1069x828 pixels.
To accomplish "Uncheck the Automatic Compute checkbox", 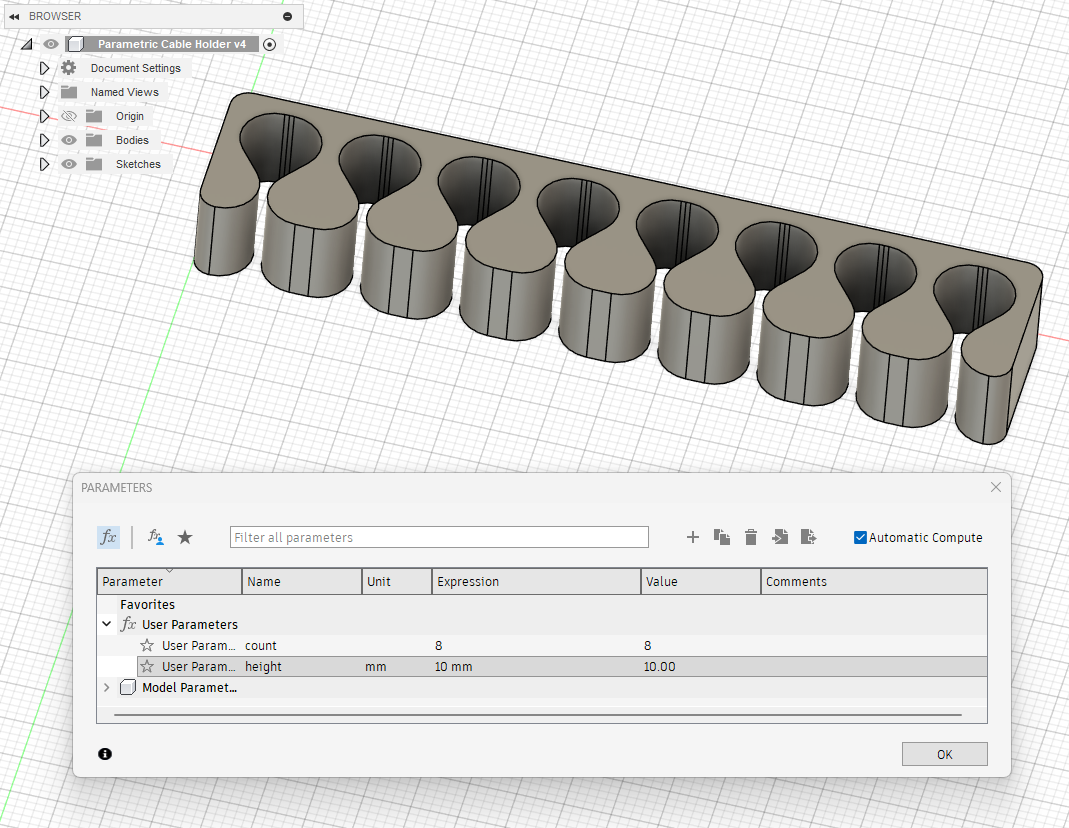I will pos(860,538).
